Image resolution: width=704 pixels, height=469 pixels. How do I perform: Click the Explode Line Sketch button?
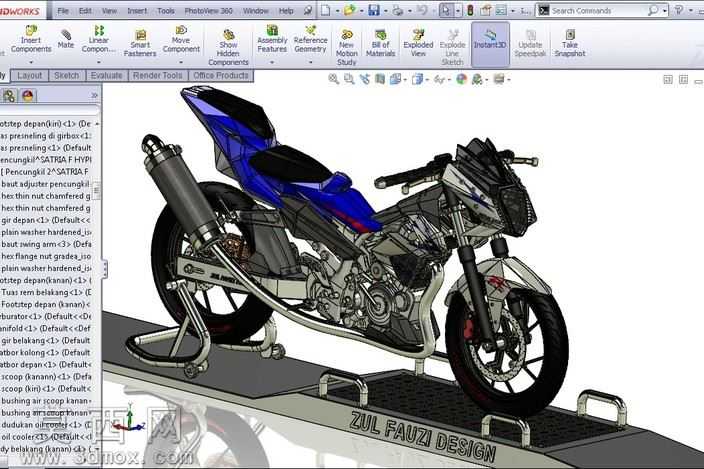(452, 48)
